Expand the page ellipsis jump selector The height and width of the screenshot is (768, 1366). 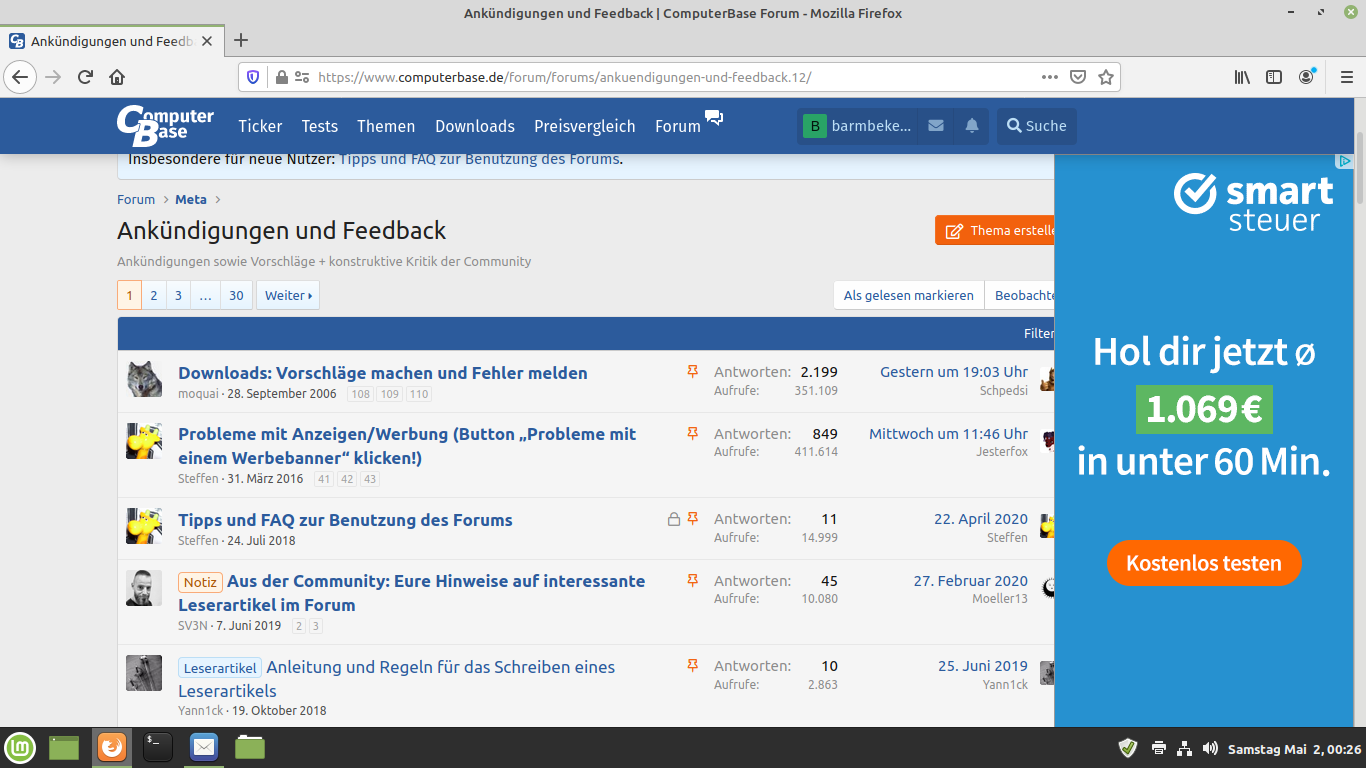(205, 295)
